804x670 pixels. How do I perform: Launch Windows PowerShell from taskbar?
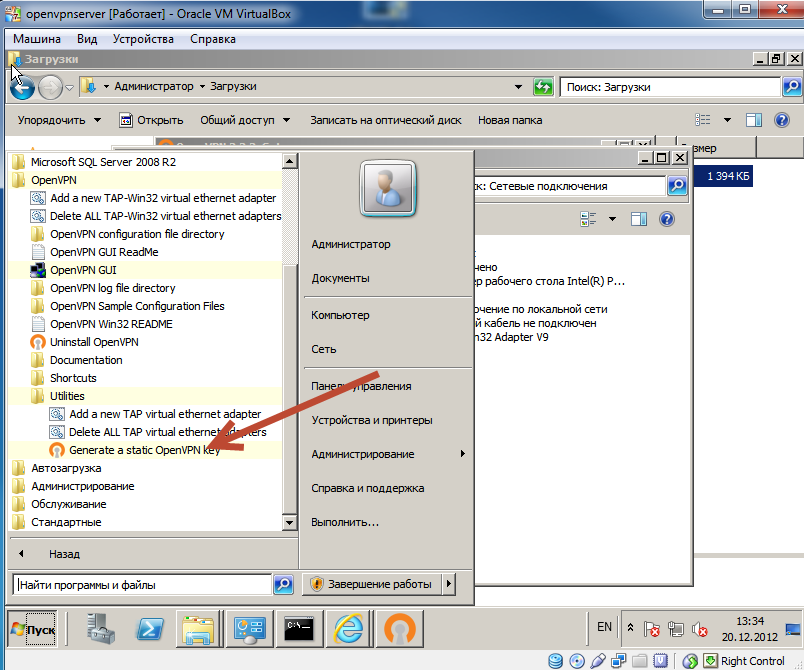(149, 629)
